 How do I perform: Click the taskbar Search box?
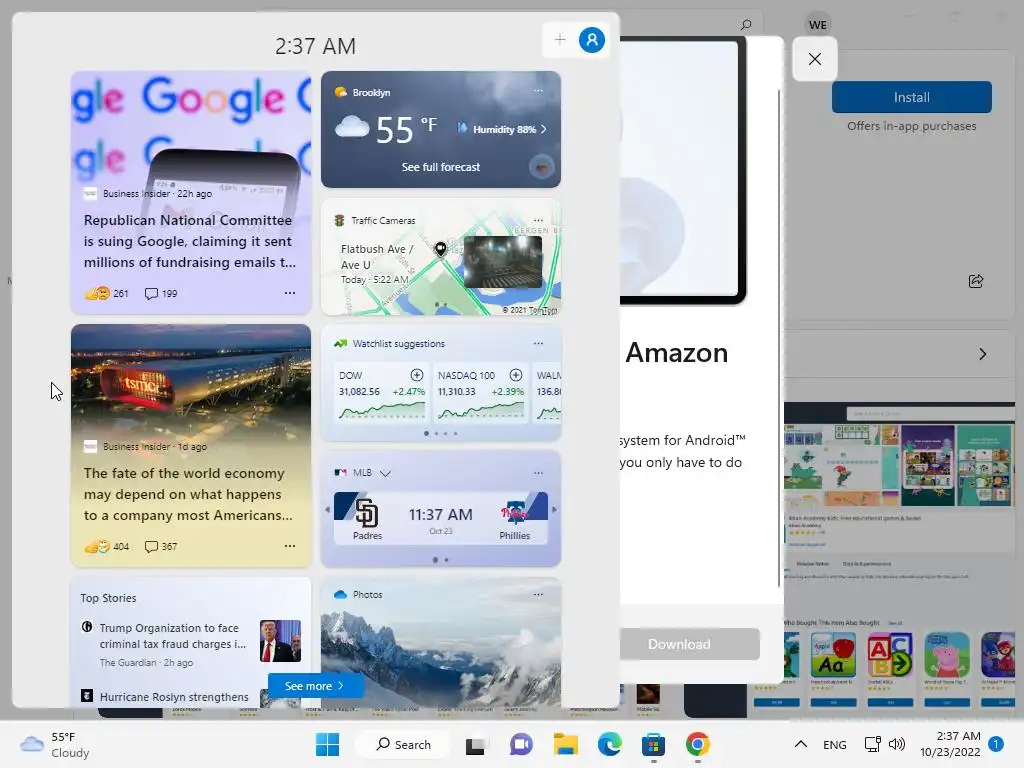point(403,744)
